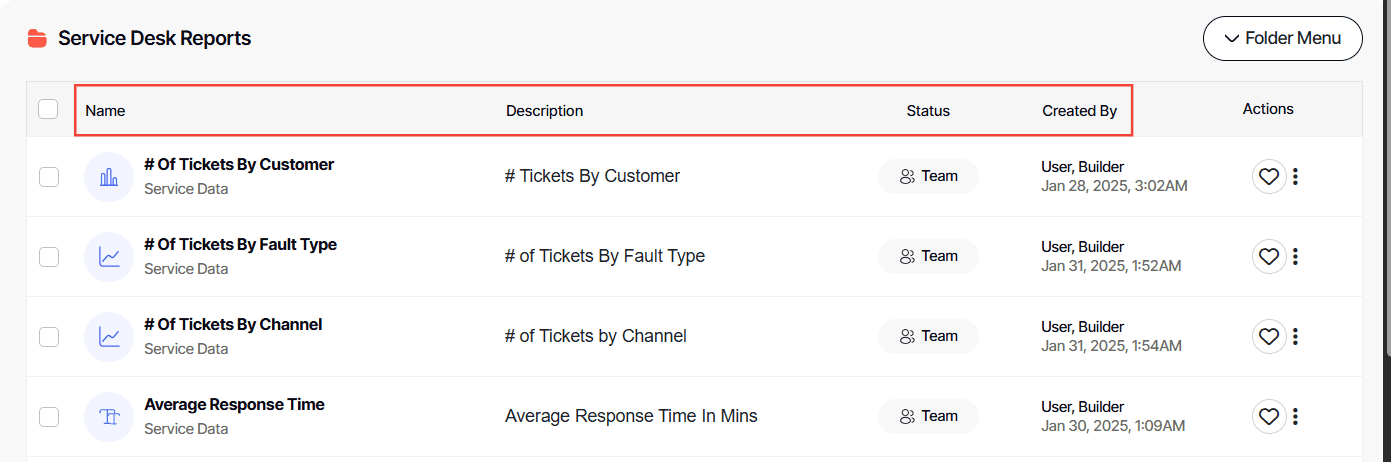Toggle the select all reports checkbox
Image resolution: width=1391 pixels, height=462 pixels.
[48, 109]
